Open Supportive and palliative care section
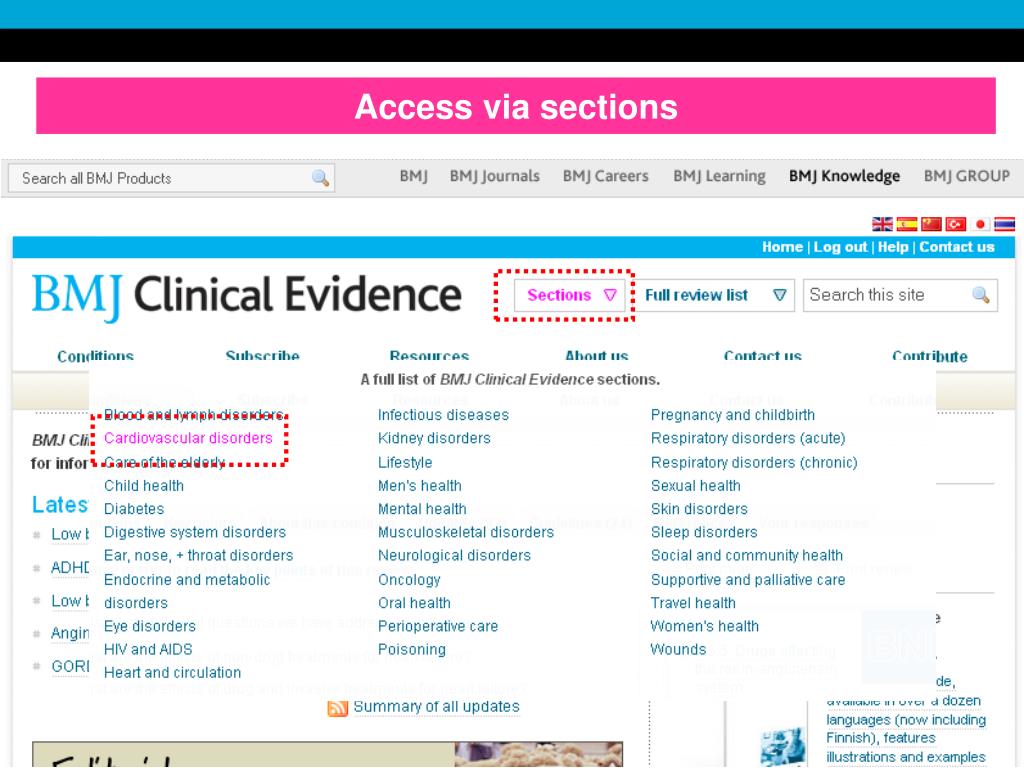The height and width of the screenshot is (768, 1024). pos(748,580)
